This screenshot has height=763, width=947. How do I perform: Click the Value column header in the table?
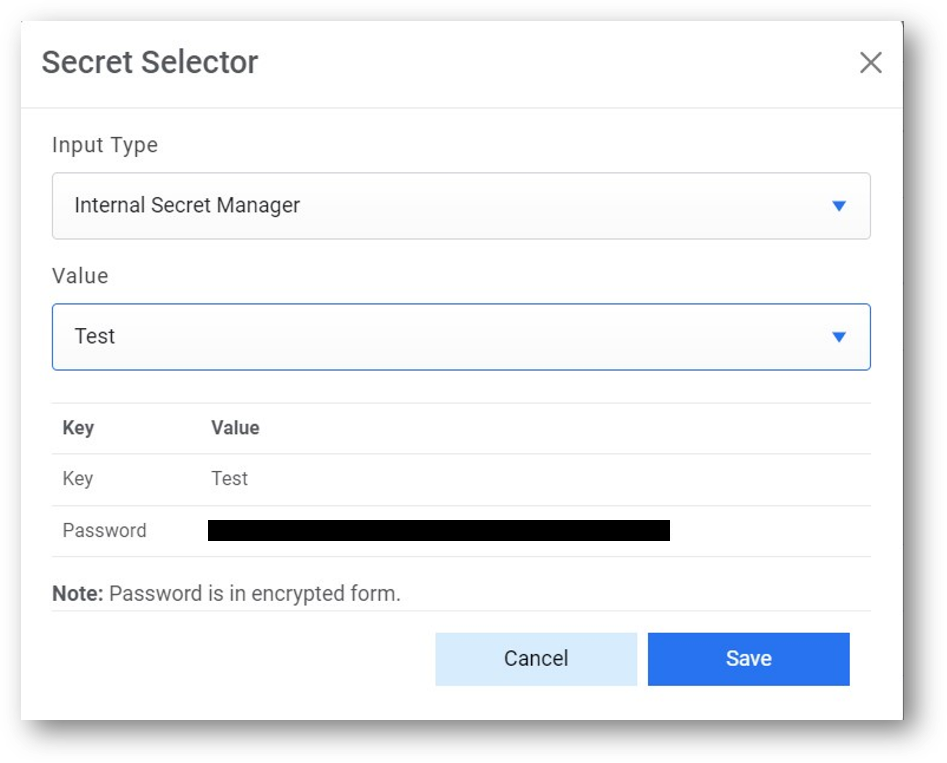235,428
